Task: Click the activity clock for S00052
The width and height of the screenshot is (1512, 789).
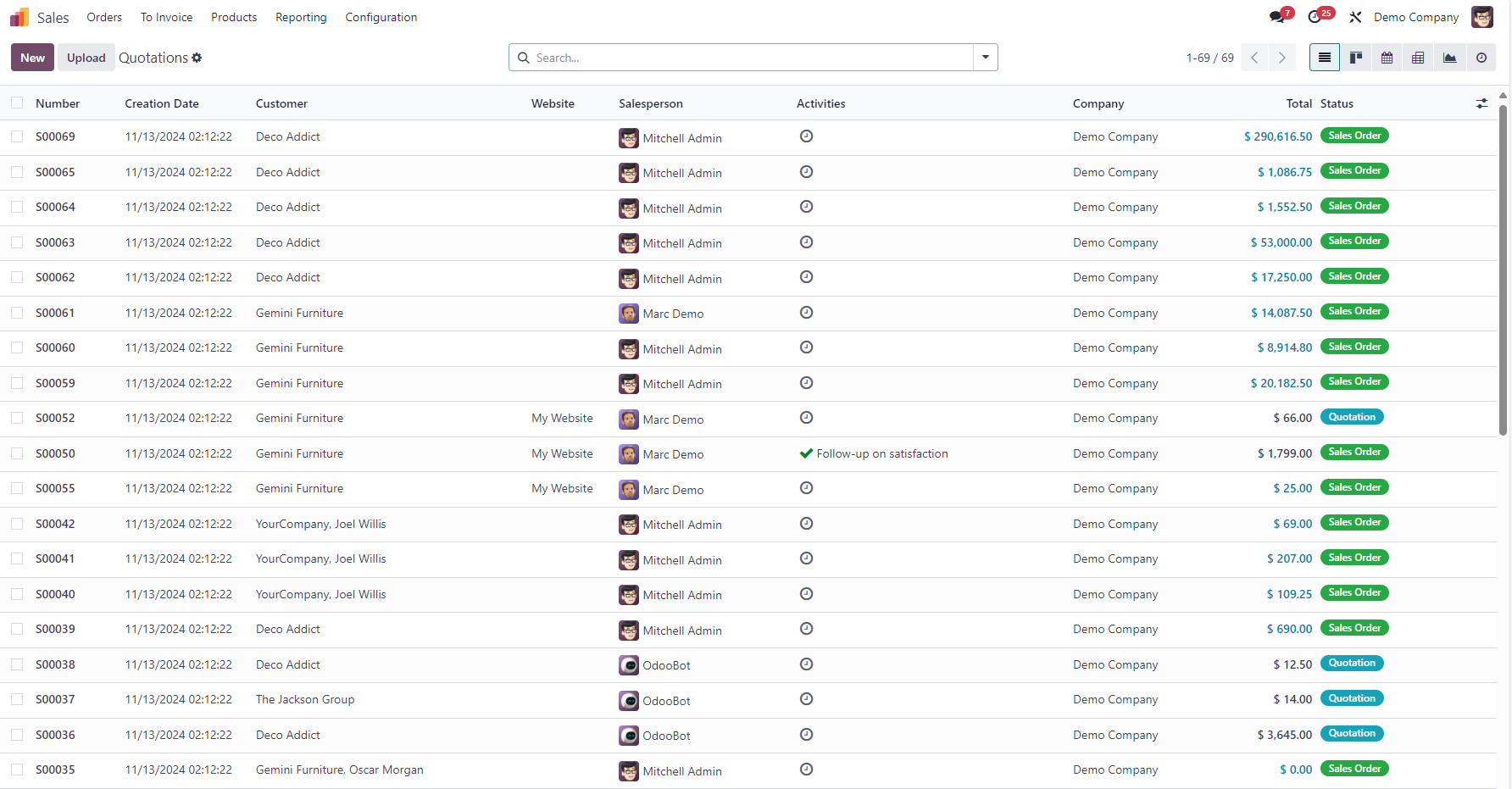Action: coord(807,418)
